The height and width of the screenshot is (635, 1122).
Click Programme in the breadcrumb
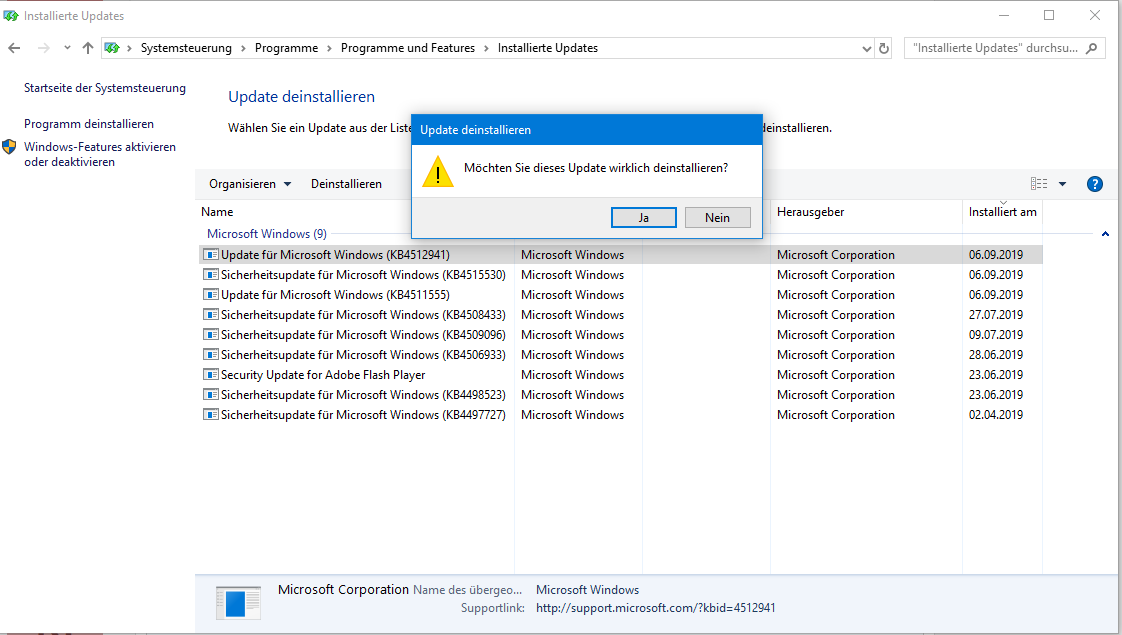[x=286, y=48]
